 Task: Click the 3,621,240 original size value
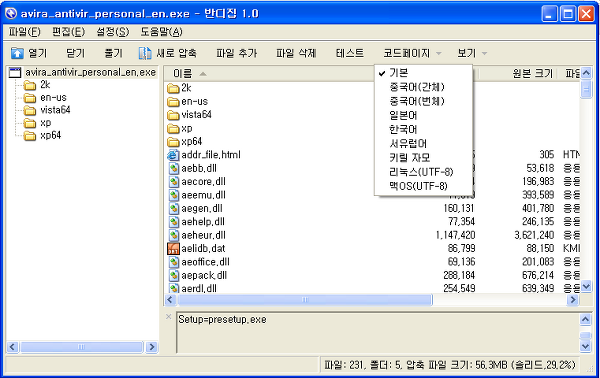(x=534, y=235)
